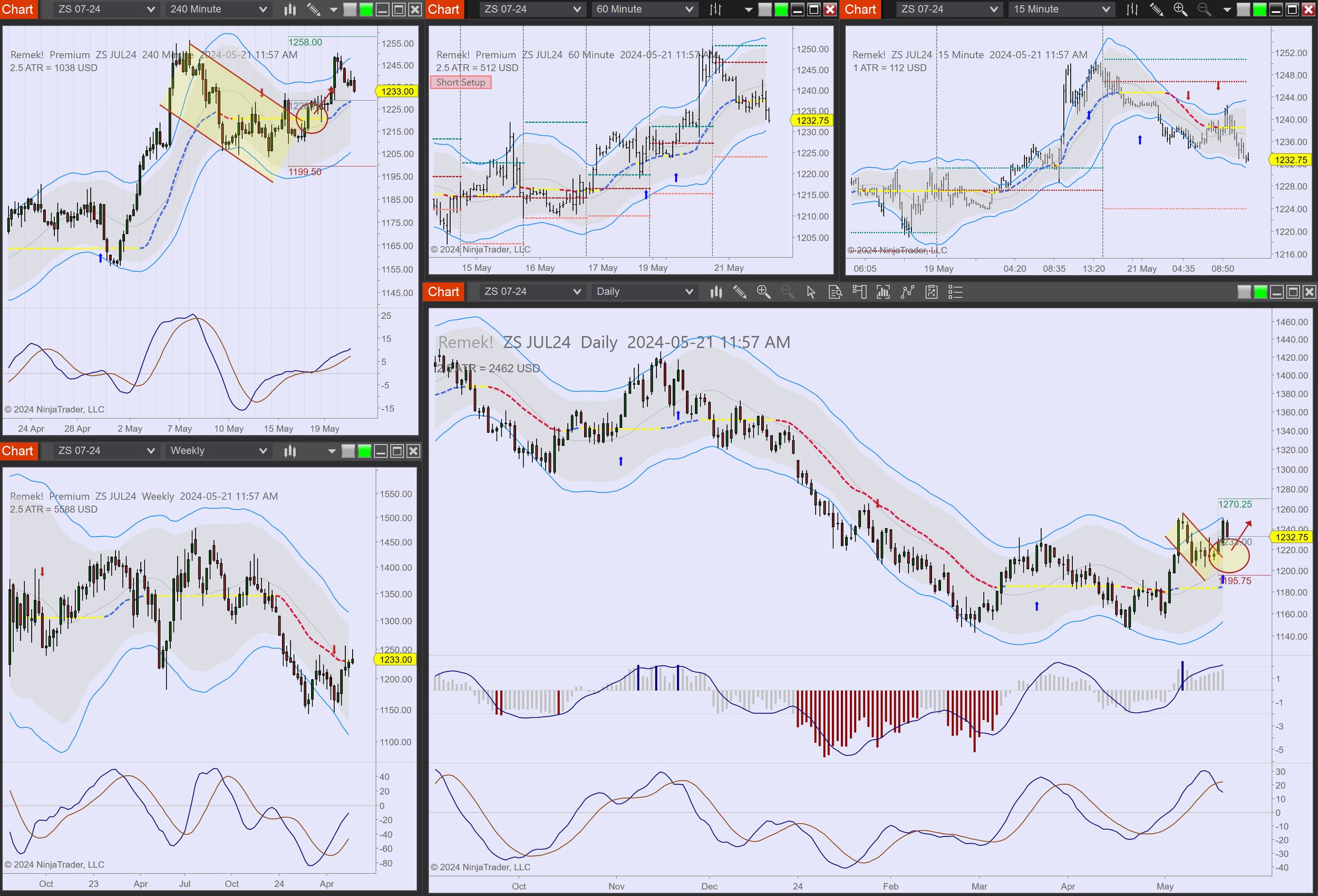Image resolution: width=1318 pixels, height=896 pixels.
Task: Toggle the gray link button on Daily chart
Action: (1244, 292)
